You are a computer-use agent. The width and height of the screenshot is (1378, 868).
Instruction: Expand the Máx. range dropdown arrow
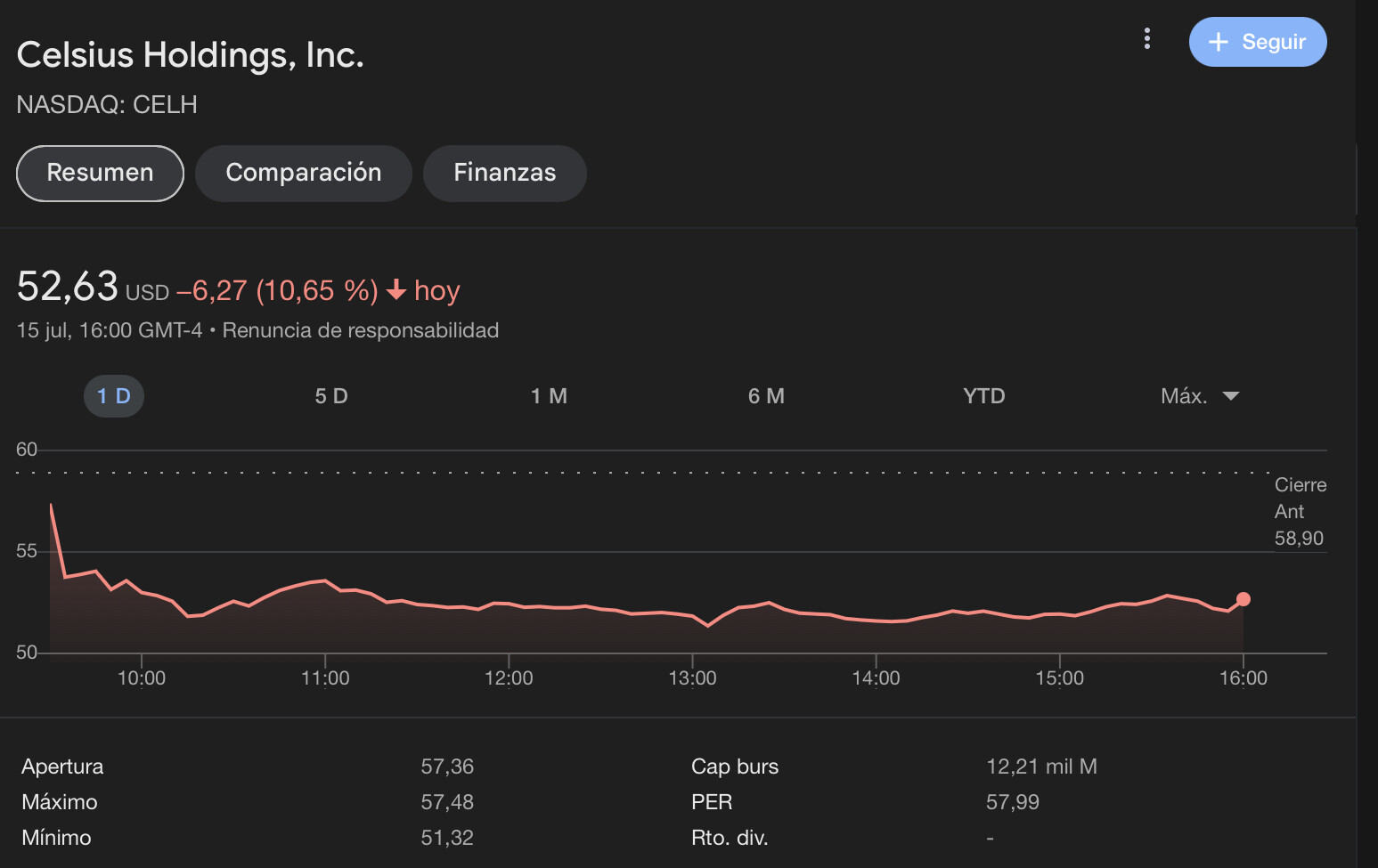1231,396
